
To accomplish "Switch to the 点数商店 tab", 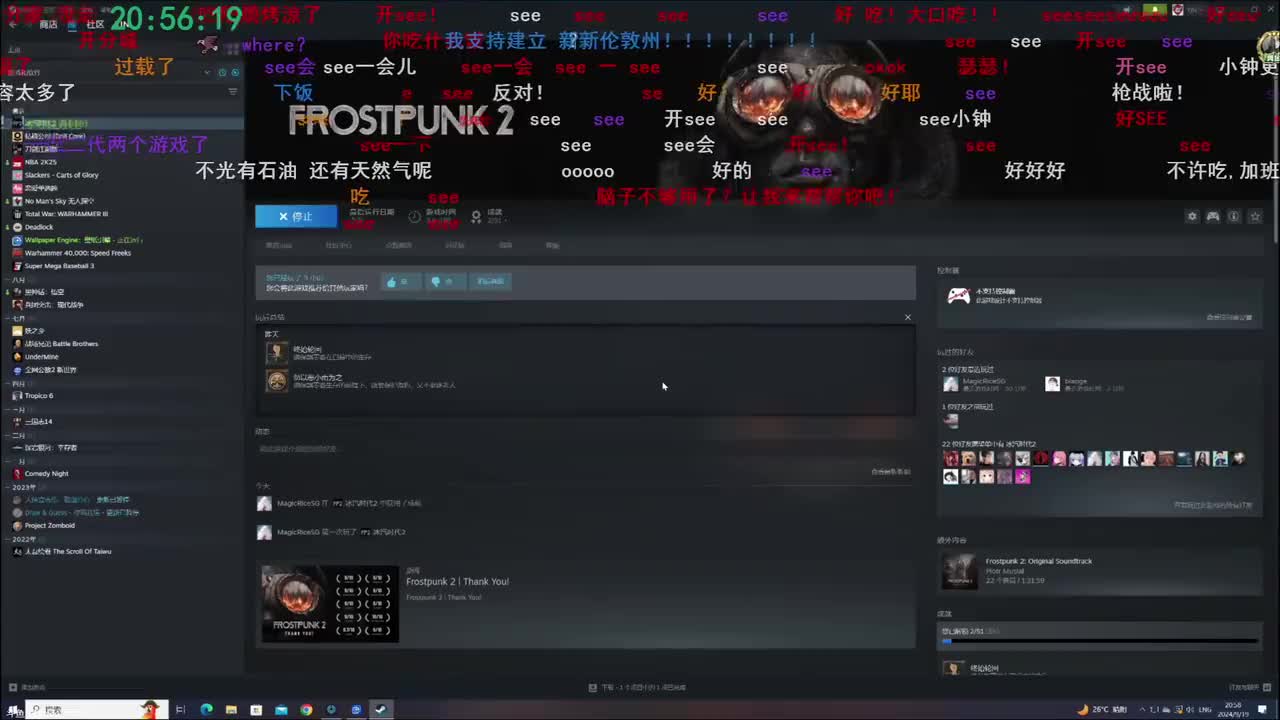I will pyautogui.click(x=399, y=245).
